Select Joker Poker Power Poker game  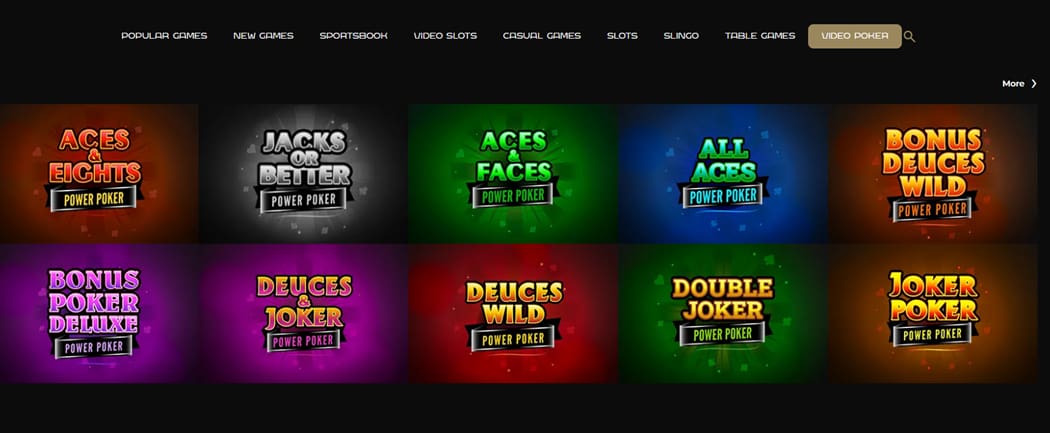tap(933, 313)
